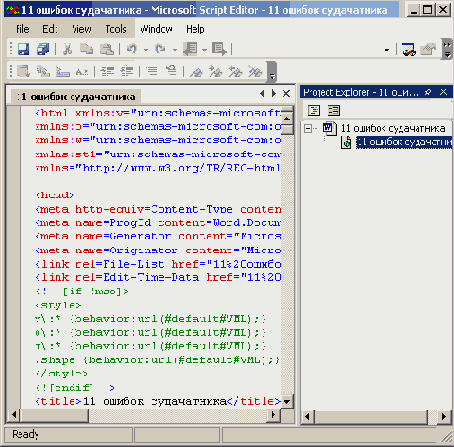Click the link rel=File-List code line

(158, 264)
